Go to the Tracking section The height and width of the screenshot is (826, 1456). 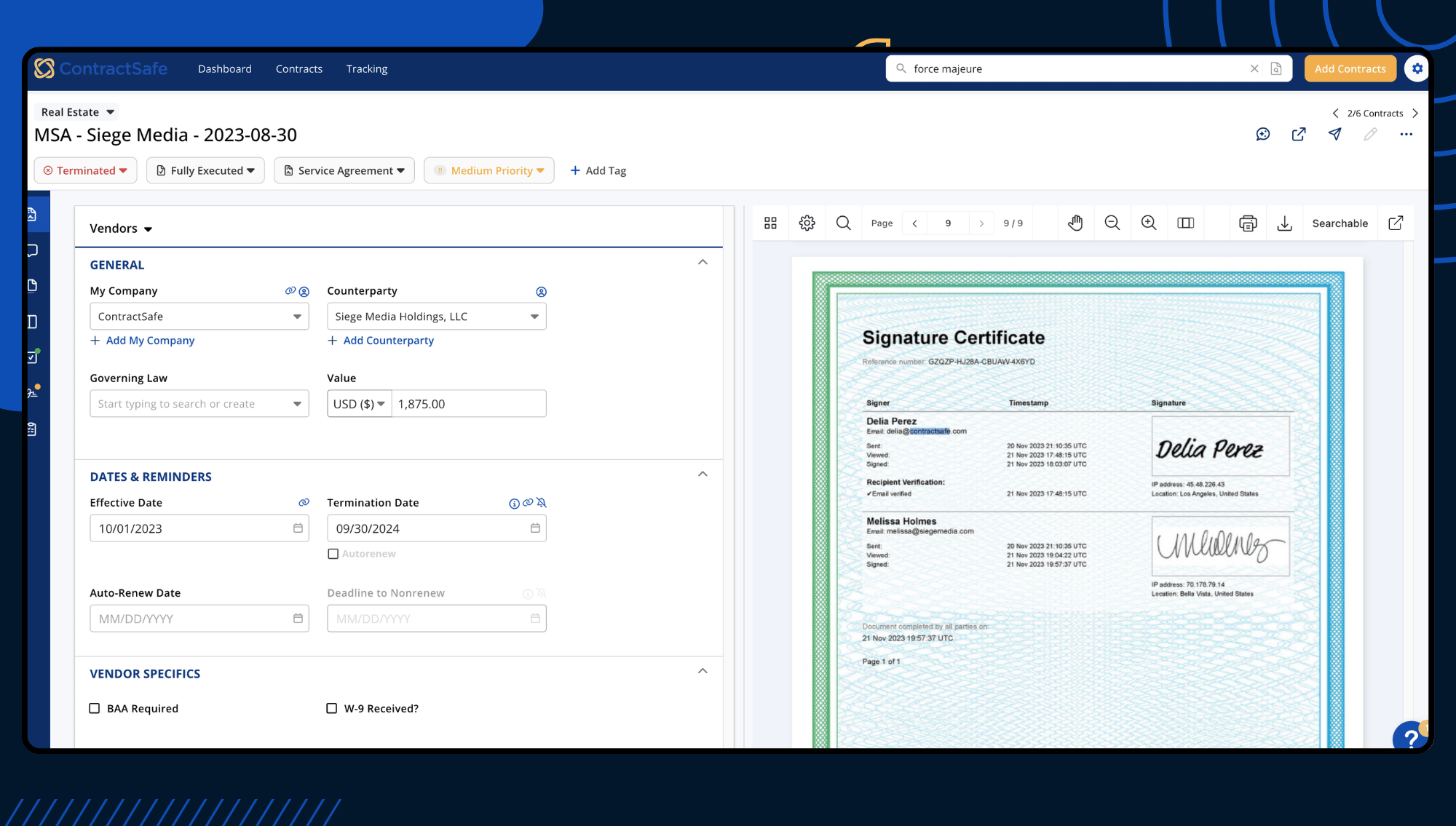[366, 68]
